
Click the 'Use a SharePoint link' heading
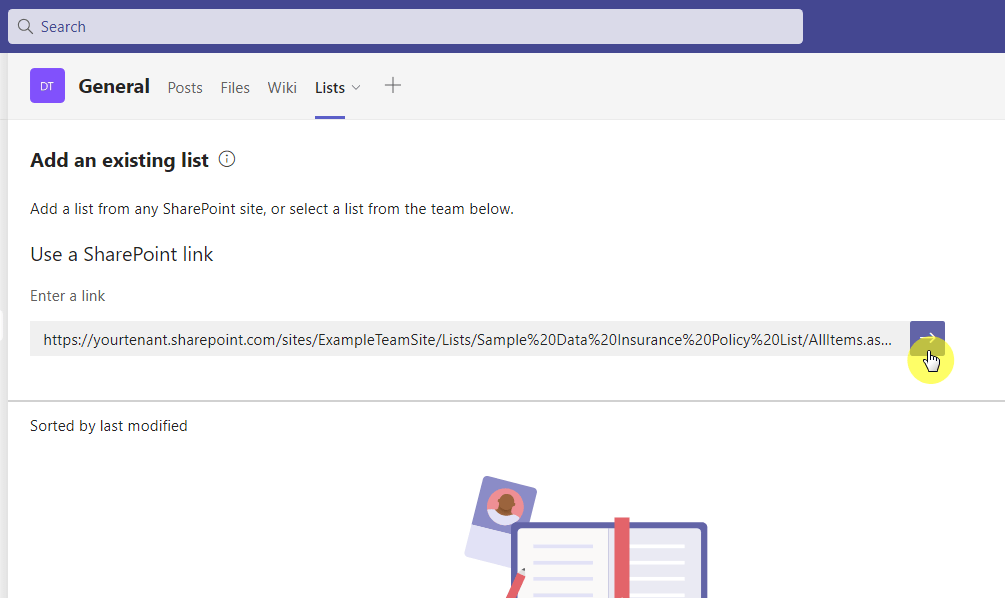tap(122, 254)
